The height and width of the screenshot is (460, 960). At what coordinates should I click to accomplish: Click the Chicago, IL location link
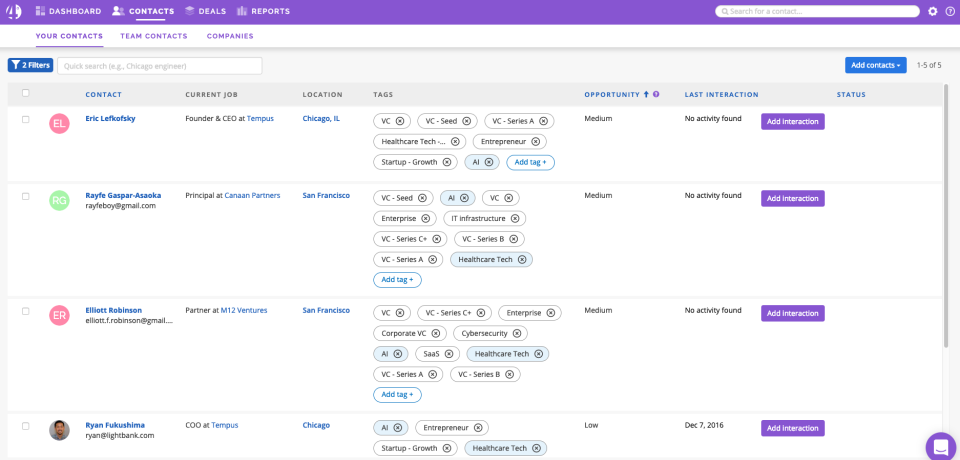pos(321,119)
